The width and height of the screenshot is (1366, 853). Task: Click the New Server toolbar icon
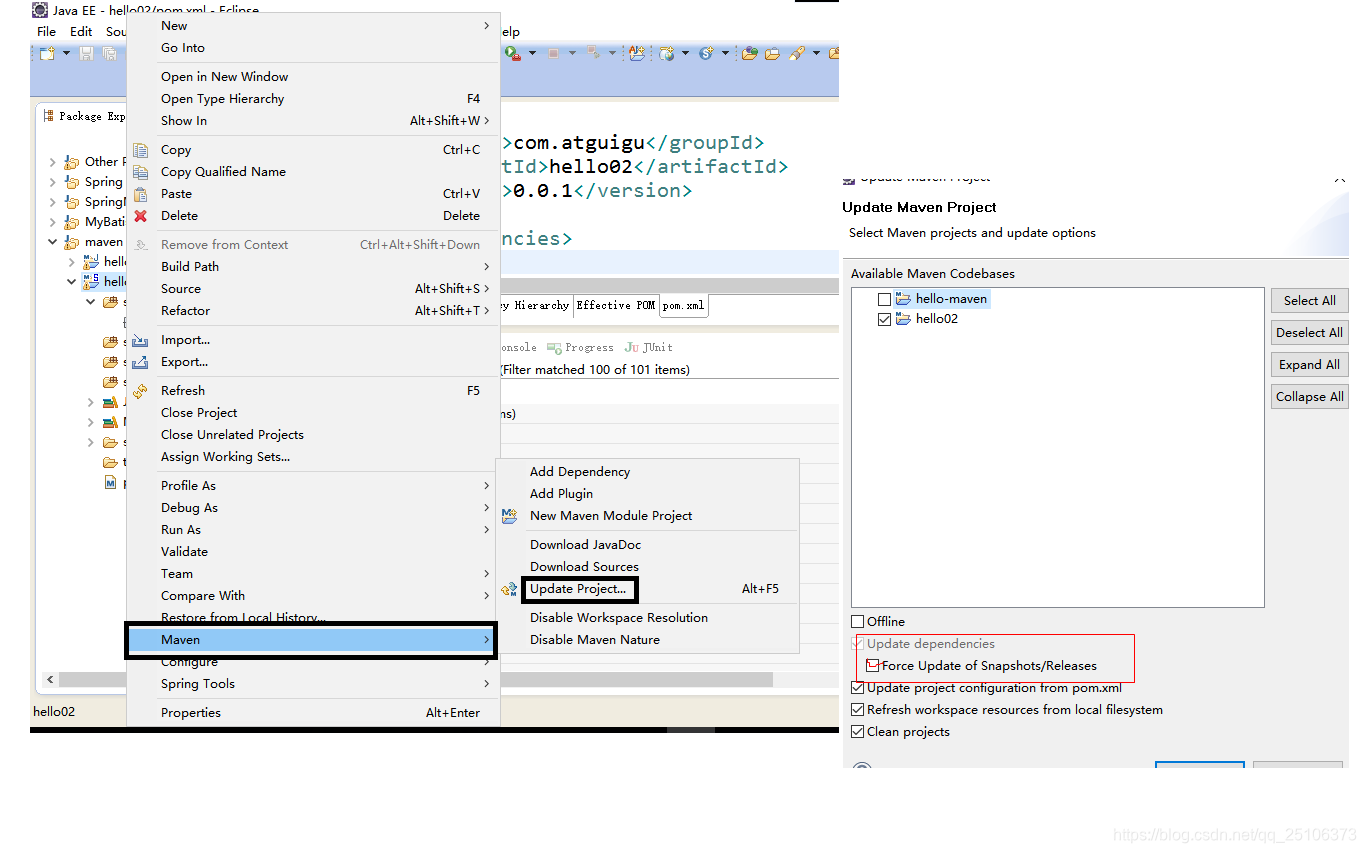click(x=666, y=53)
